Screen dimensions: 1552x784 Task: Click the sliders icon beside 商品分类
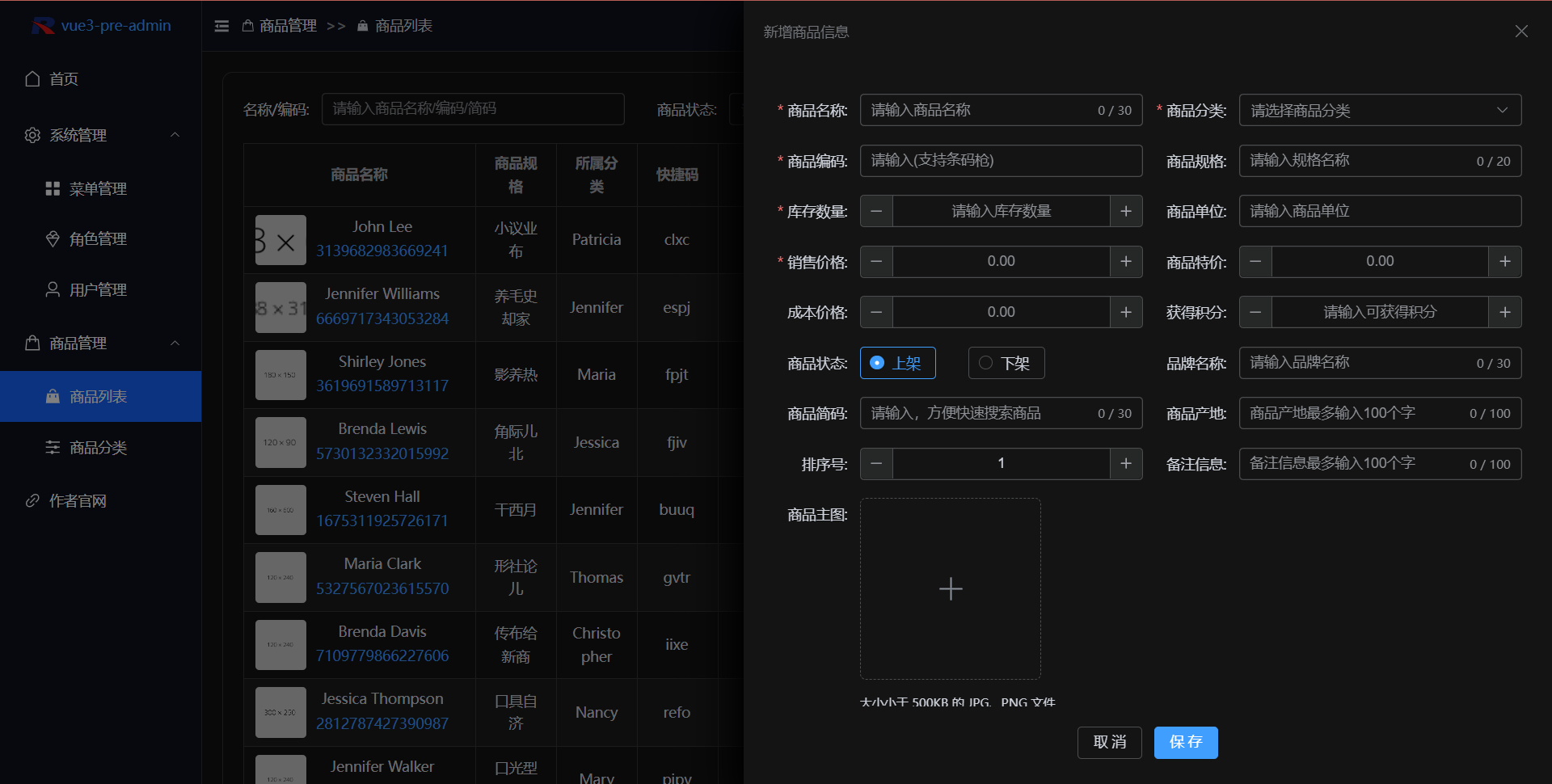click(53, 447)
